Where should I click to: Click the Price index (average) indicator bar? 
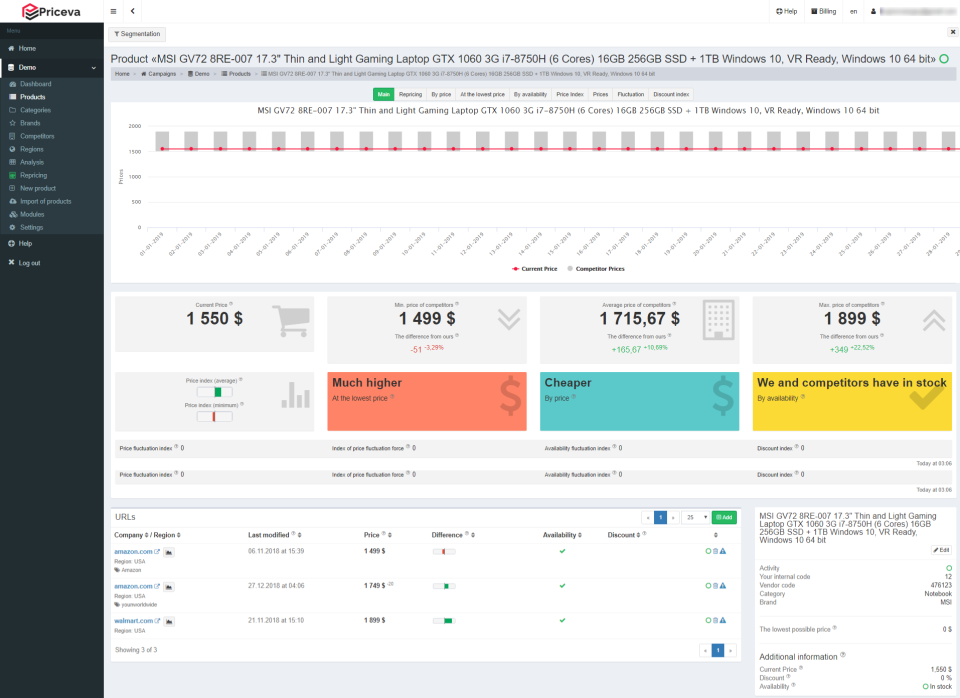coord(214,392)
